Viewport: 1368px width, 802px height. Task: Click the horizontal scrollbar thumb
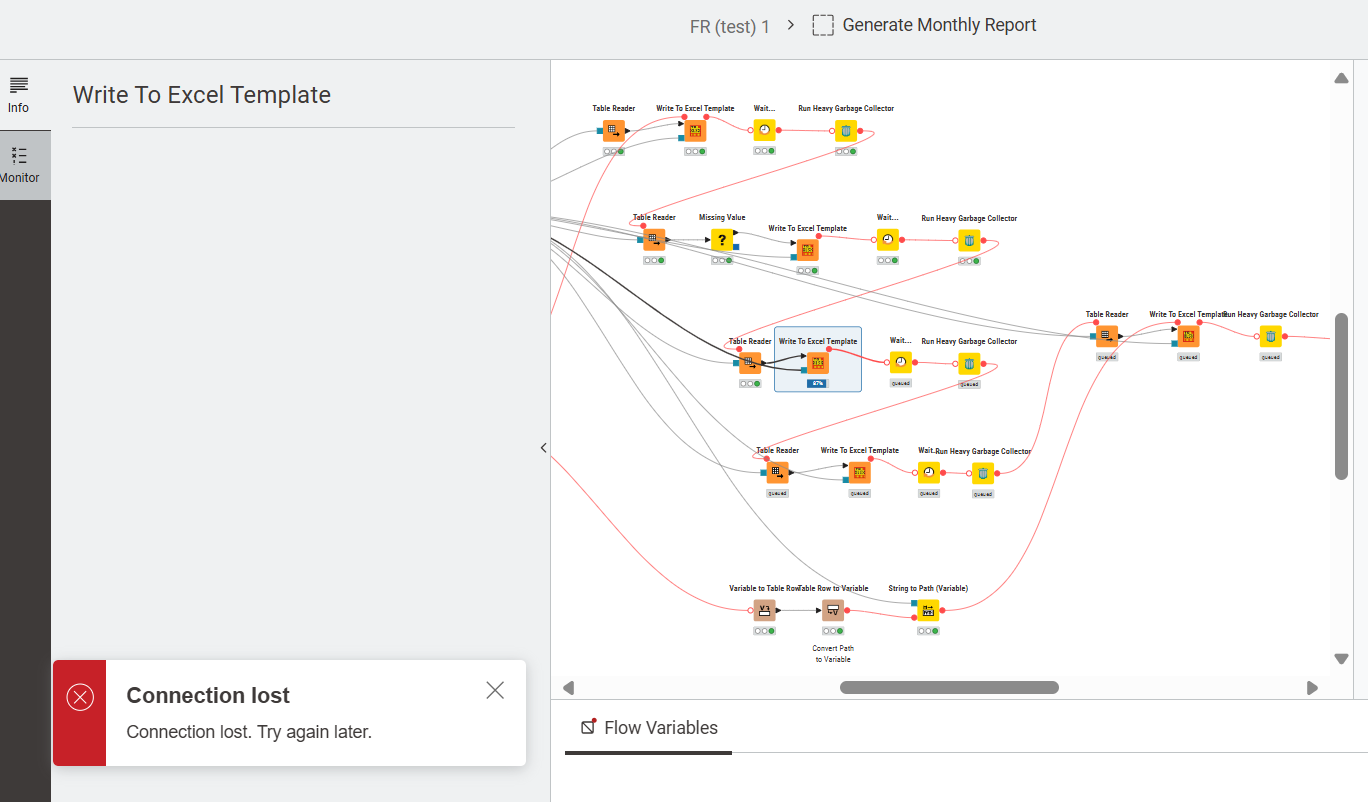pyautogui.click(x=949, y=687)
